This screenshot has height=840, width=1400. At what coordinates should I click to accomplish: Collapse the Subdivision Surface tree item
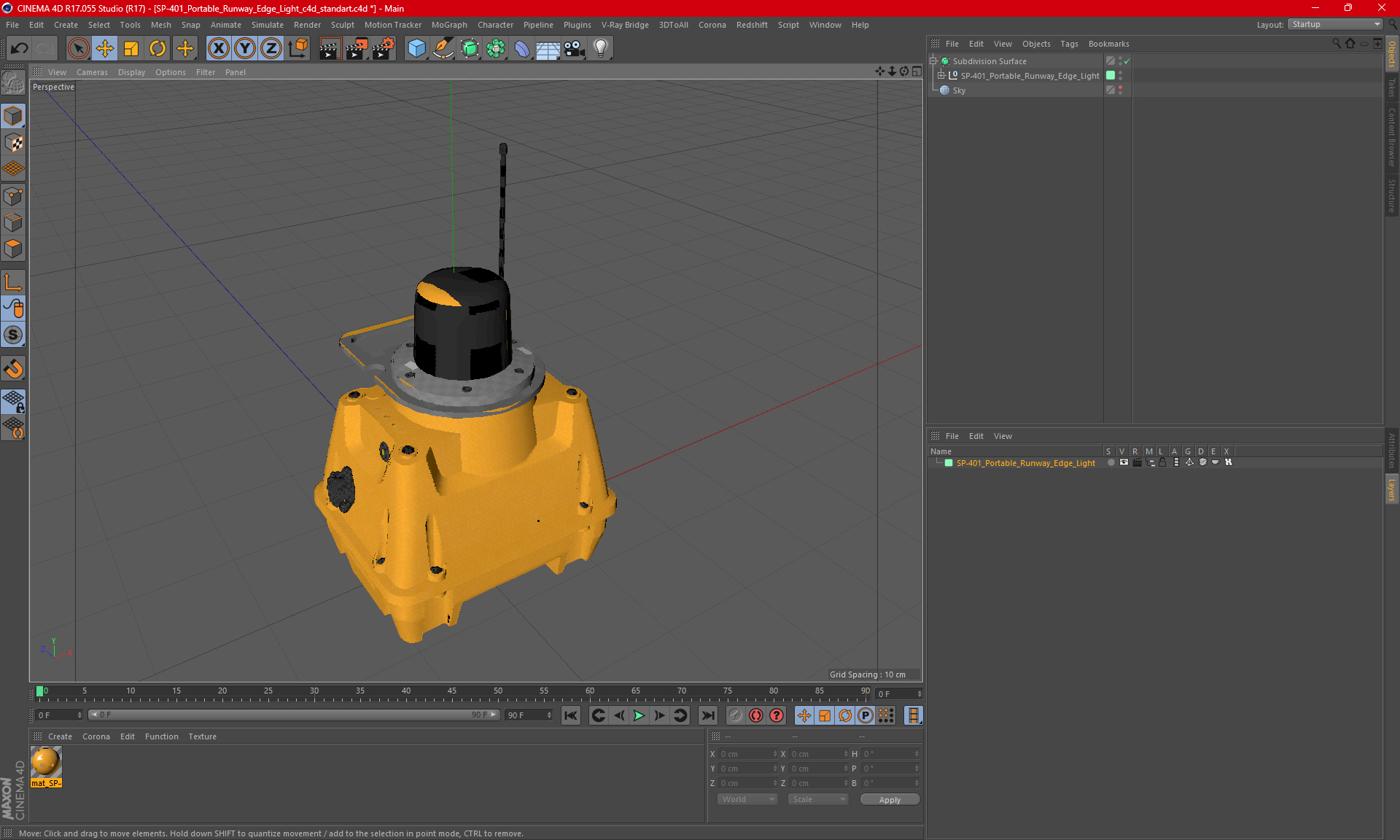click(933, 61)
